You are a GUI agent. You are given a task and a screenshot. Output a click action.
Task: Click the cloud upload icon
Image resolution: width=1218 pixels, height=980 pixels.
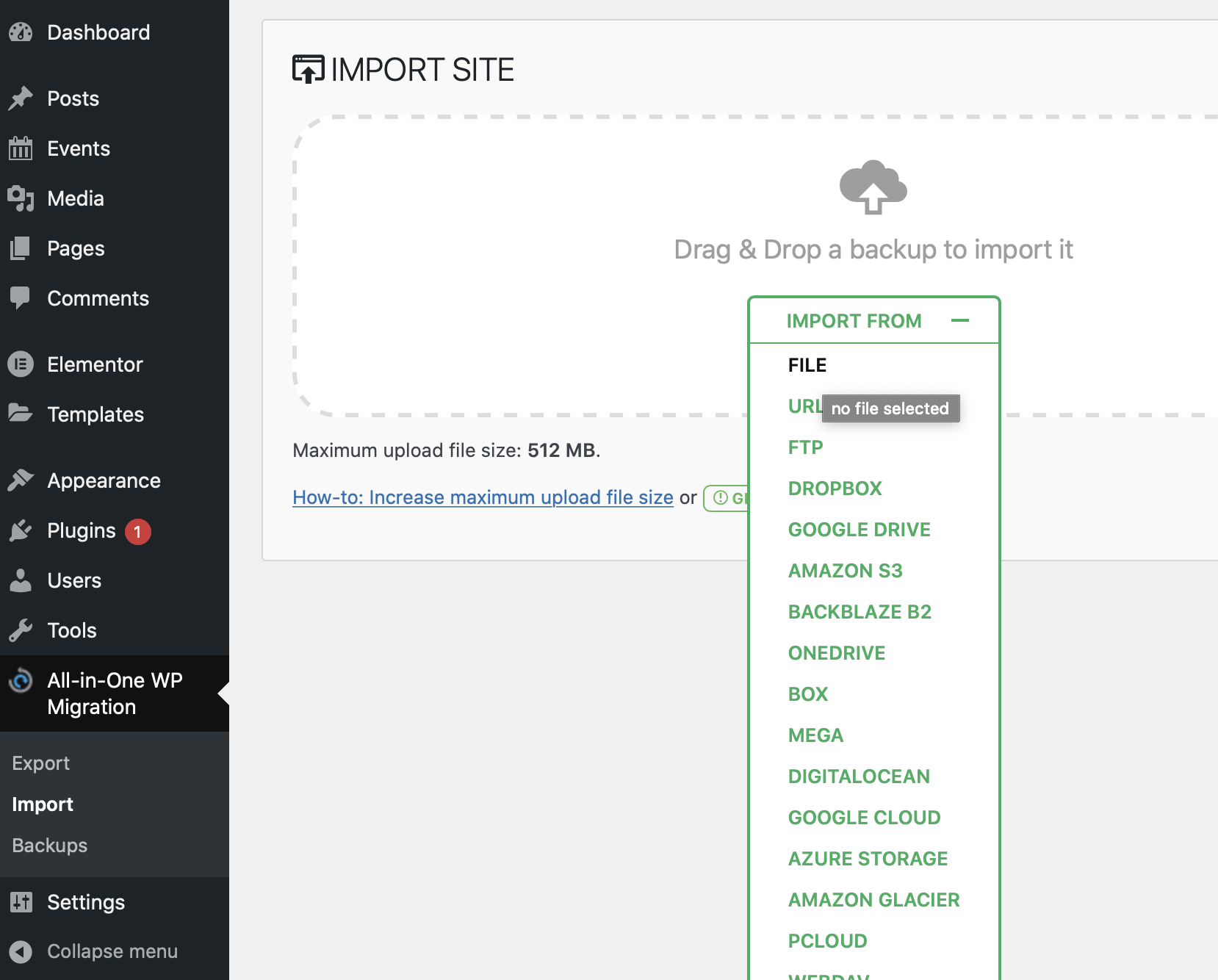click(873, 187)
